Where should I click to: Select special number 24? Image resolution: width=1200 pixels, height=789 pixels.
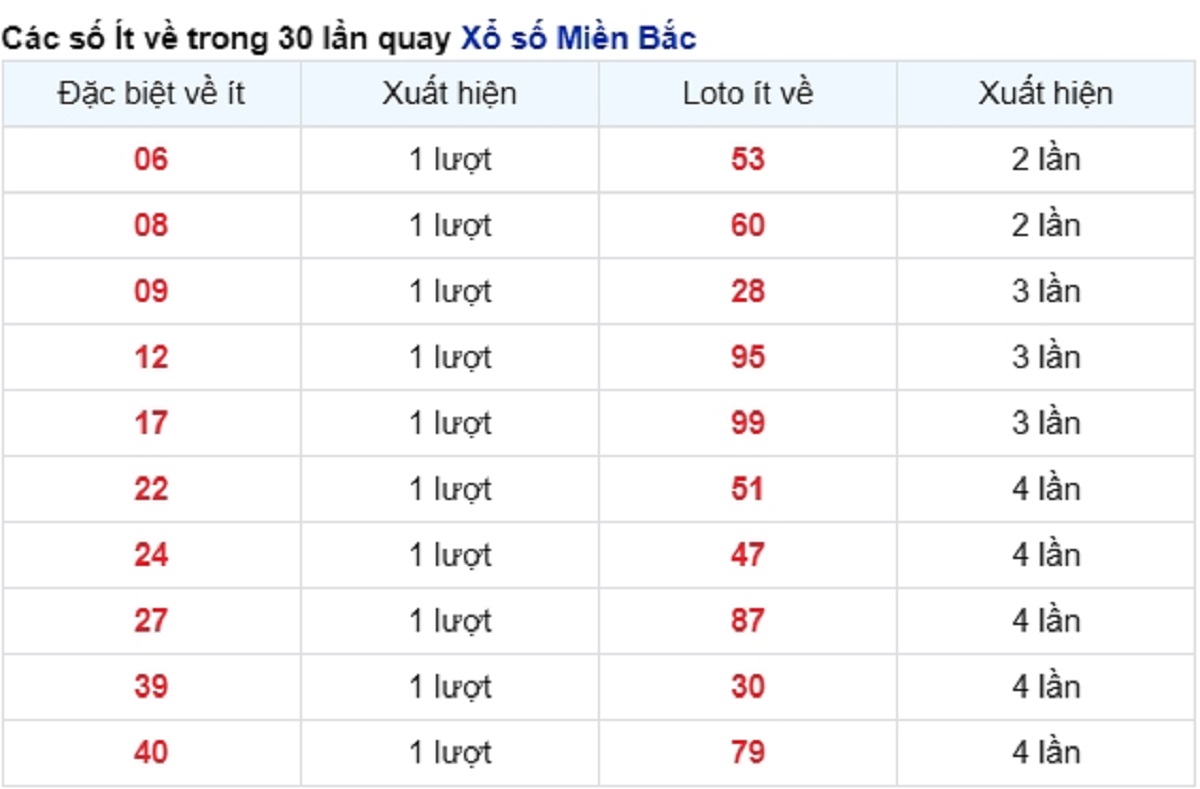(151, 555)
